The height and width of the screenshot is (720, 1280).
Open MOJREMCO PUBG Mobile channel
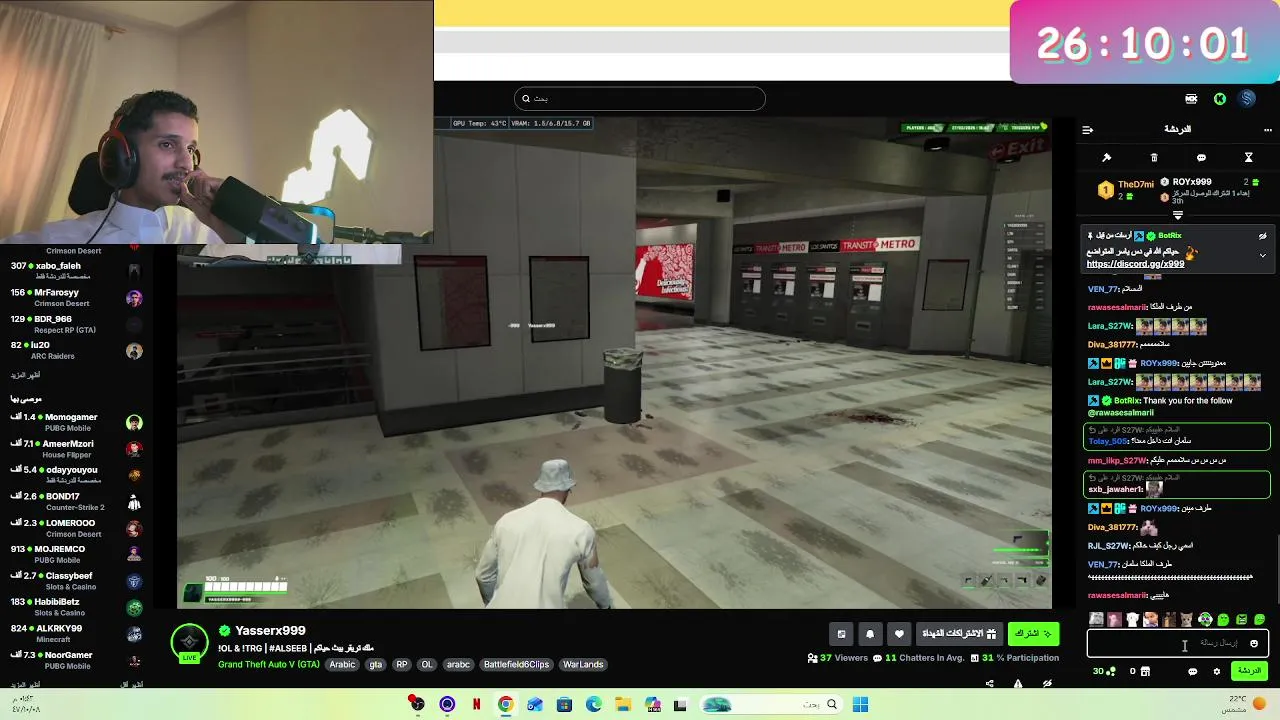(x=76, y=554)
